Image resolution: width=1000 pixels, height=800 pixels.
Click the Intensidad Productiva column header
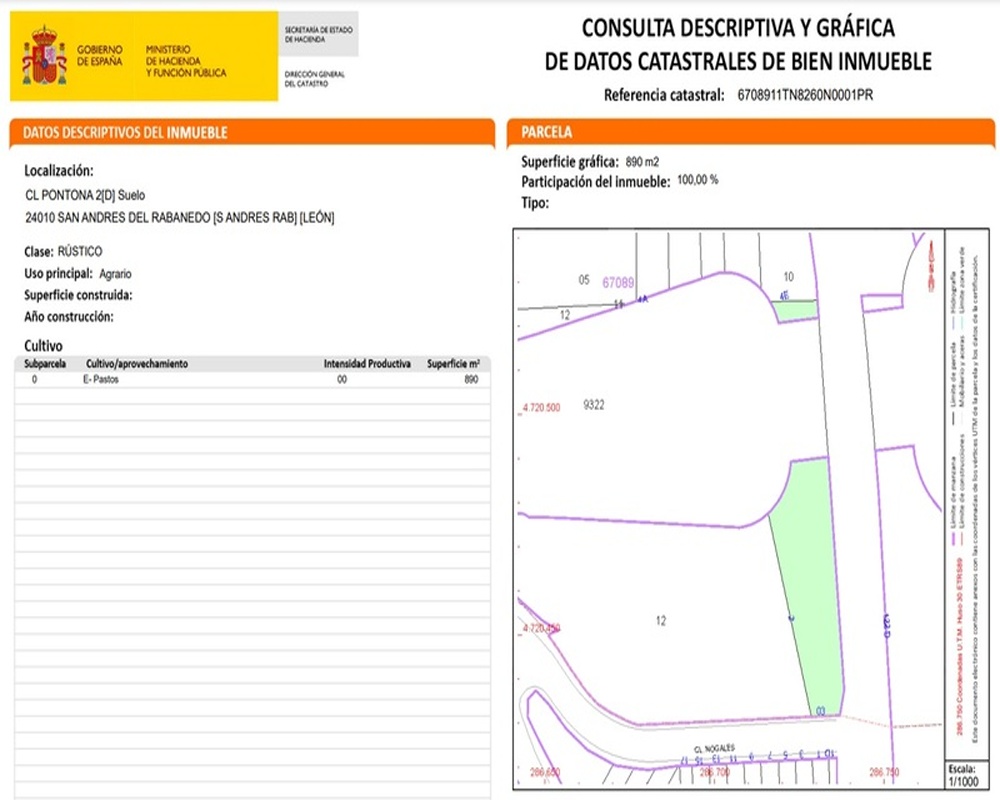coord(367,364)
